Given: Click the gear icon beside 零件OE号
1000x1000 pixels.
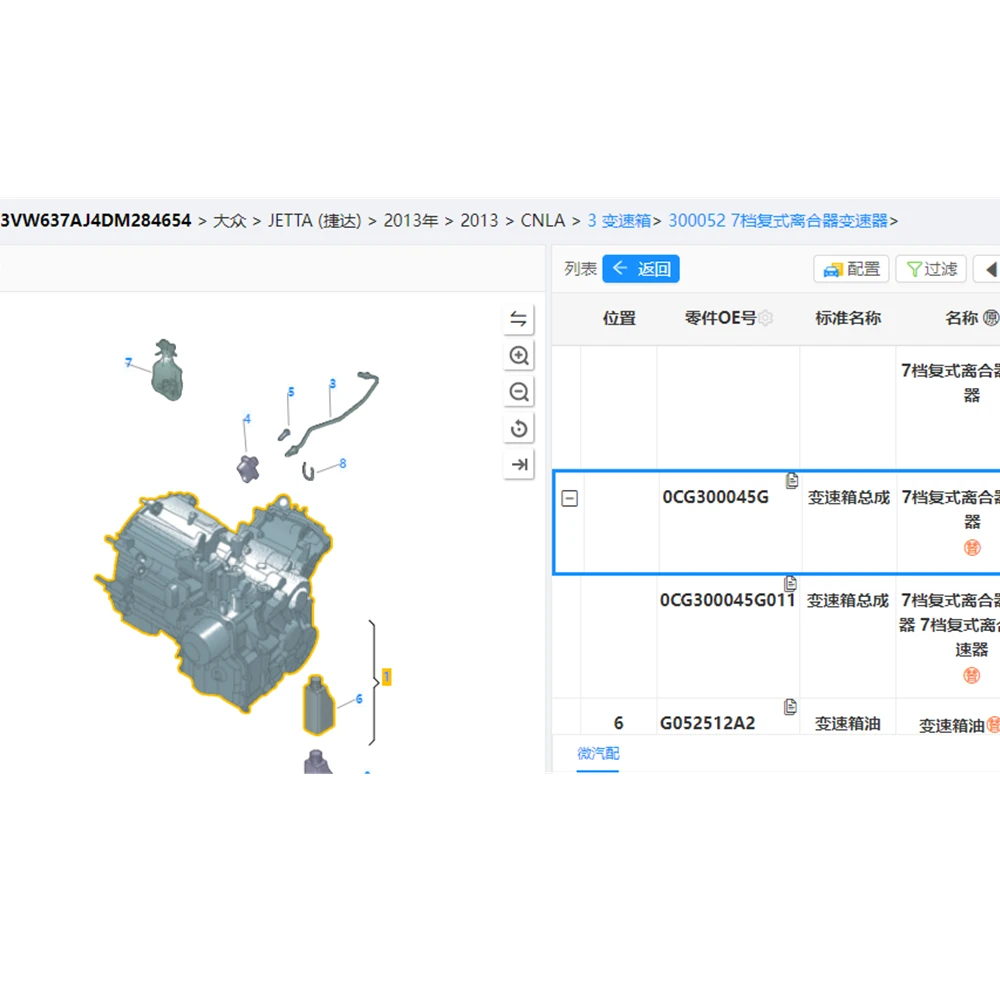Looking at the screenshot, I should [765, 318].
